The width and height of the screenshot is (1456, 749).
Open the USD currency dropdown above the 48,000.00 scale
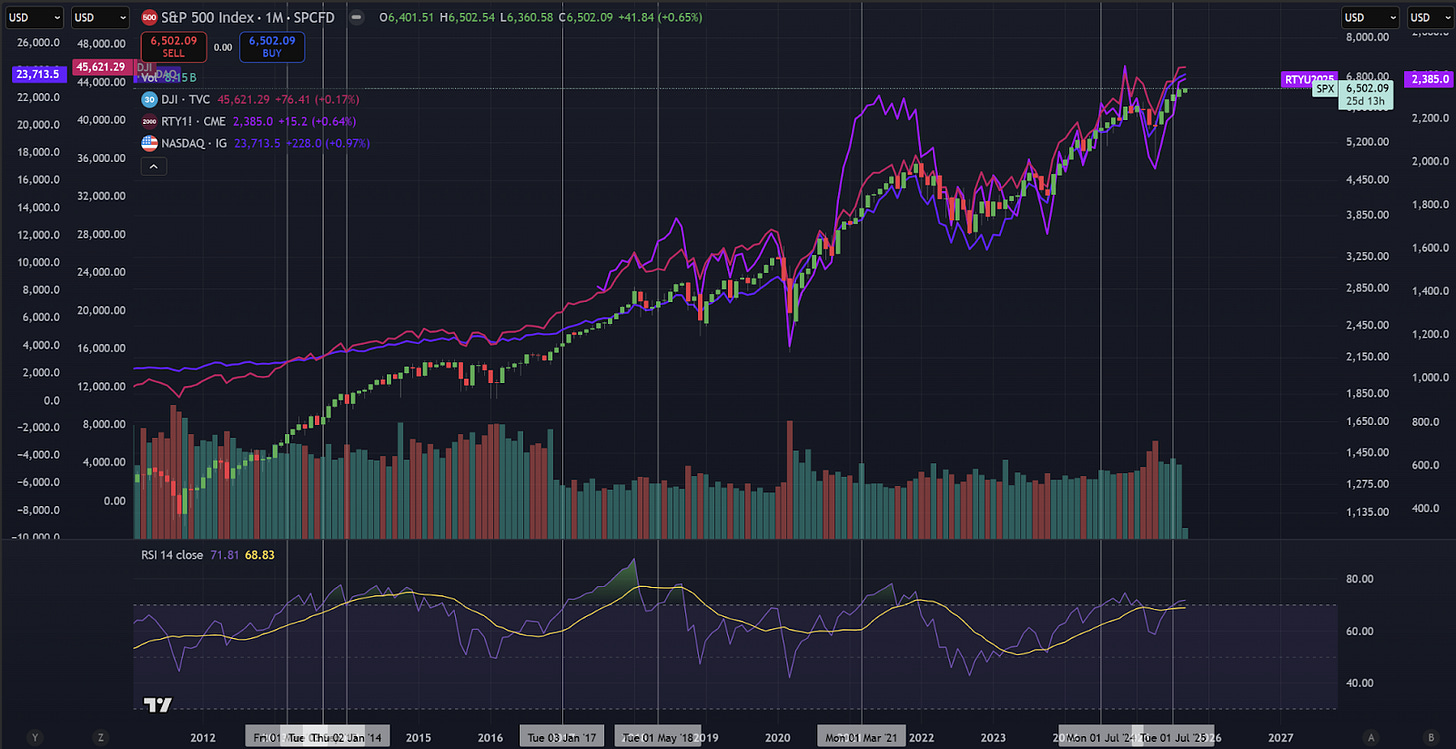(101, 17)
